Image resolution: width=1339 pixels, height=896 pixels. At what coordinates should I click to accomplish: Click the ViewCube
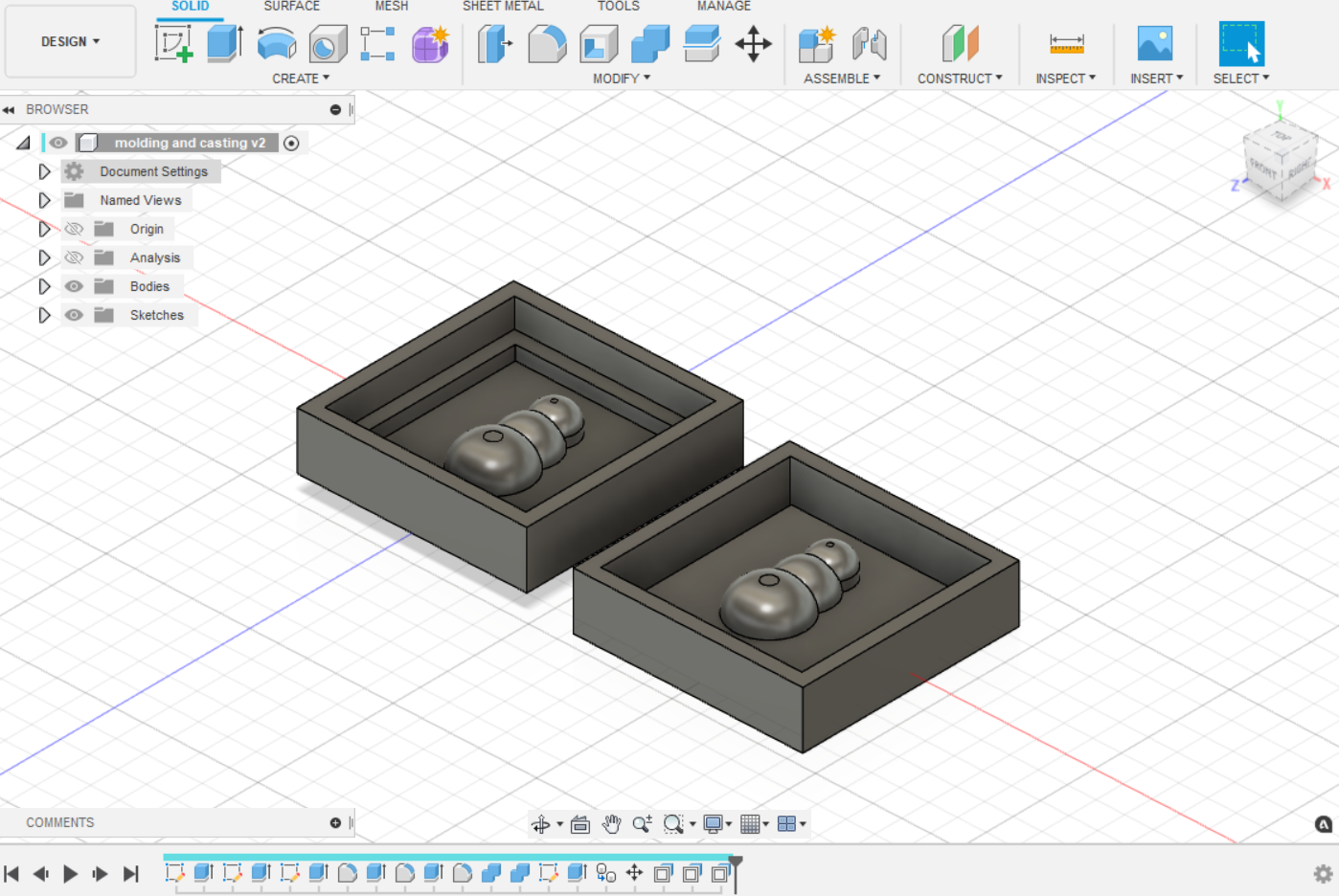(x=1280, y=160)
